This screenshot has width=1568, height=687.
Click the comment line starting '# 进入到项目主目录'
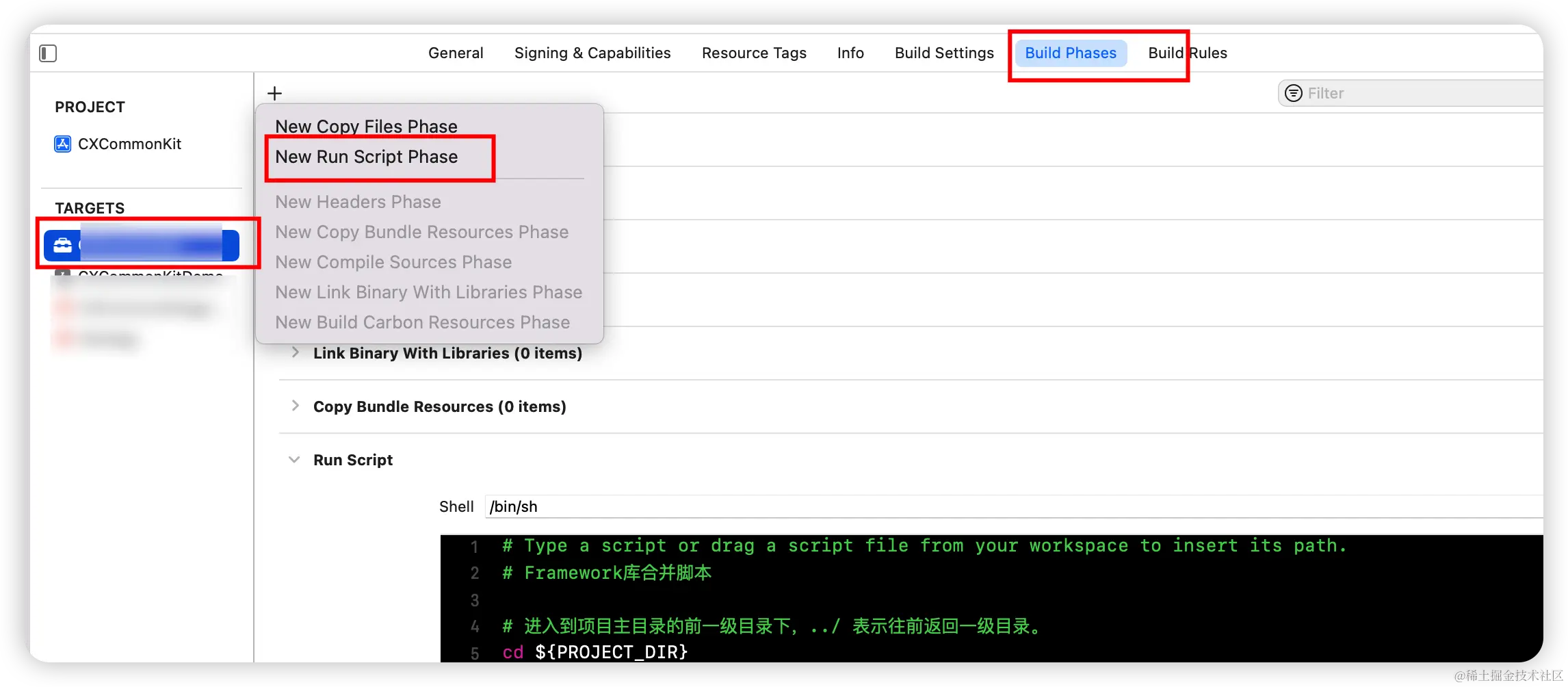(771, 626)
